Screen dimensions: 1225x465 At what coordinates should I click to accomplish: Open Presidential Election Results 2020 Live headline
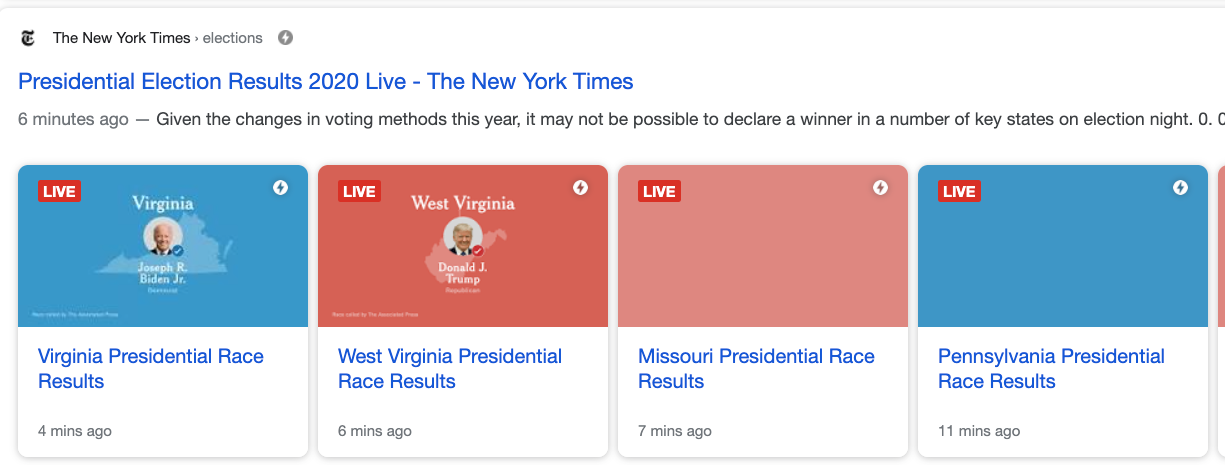click(x=326, y=81)
